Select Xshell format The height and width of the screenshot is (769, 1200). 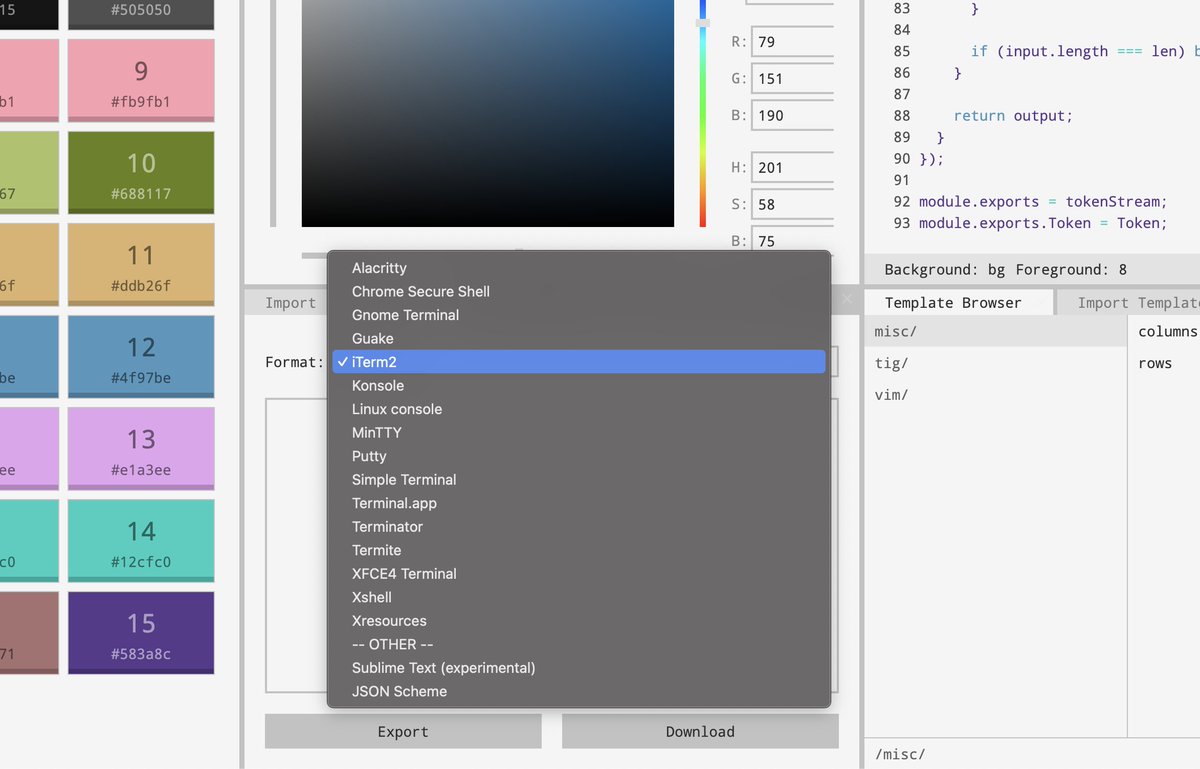pyautogui.click(x=579, y=597)
